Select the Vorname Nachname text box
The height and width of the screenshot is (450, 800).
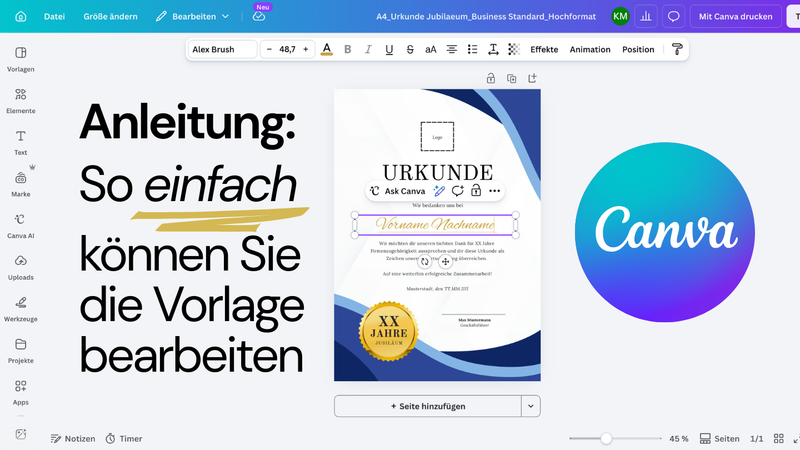tap(435, 224)
